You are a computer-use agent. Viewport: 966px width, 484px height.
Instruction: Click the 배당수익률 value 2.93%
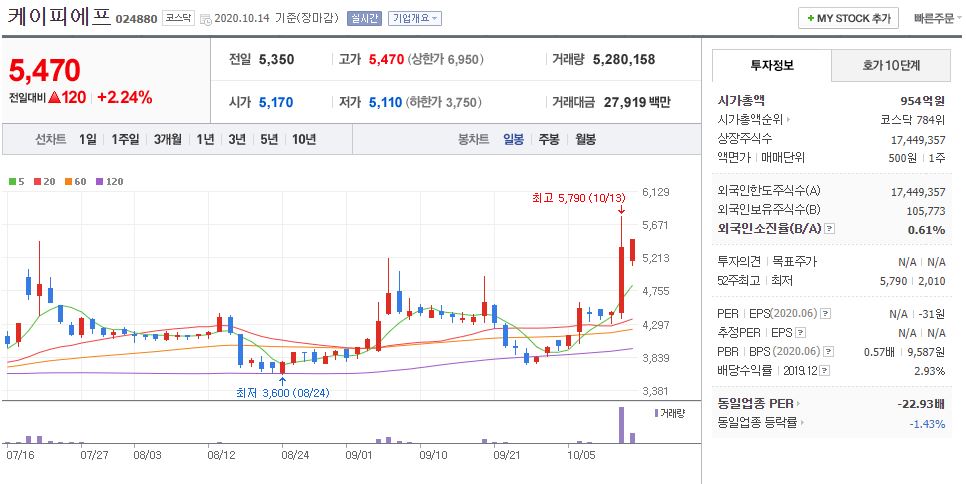click(x=930, y=371)
